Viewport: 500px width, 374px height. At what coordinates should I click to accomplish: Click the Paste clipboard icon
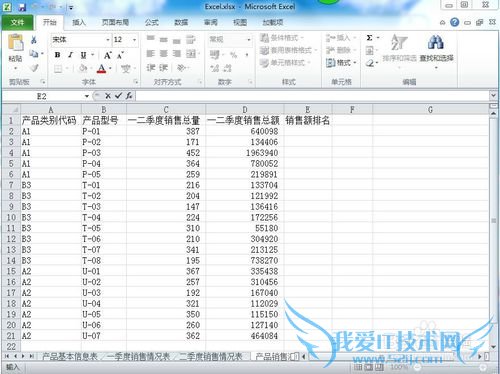pyautogui.click(x=15, y=43)
